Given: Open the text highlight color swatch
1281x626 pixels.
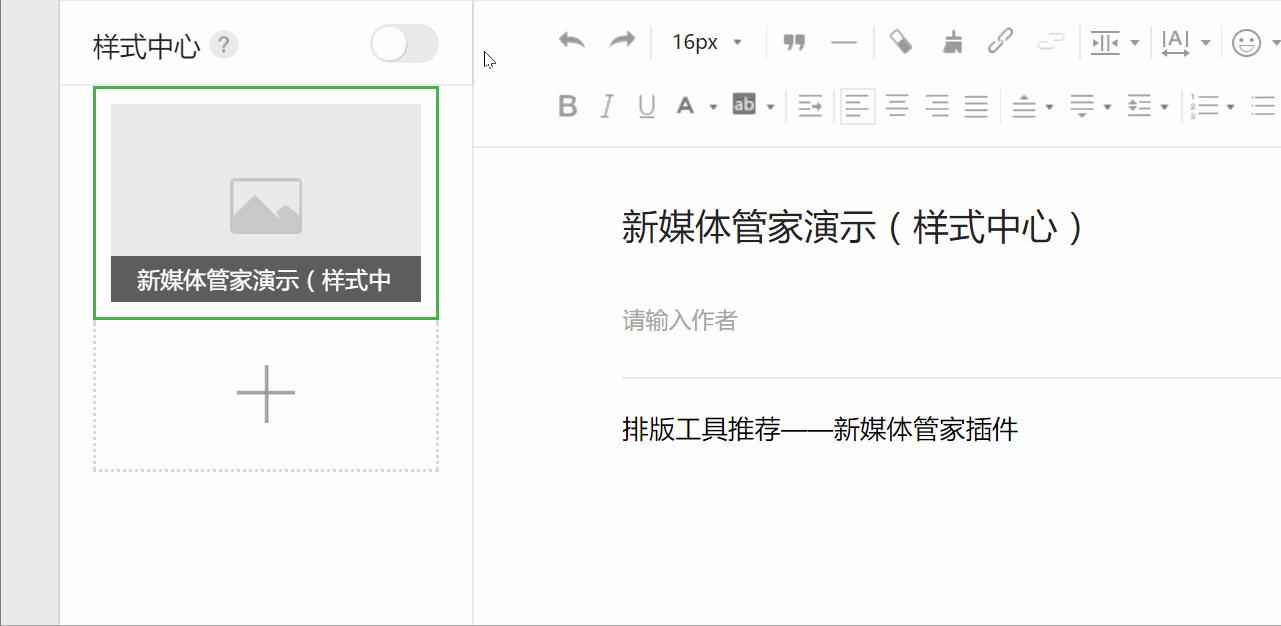Looking at the screenshot, I should 743,104.
